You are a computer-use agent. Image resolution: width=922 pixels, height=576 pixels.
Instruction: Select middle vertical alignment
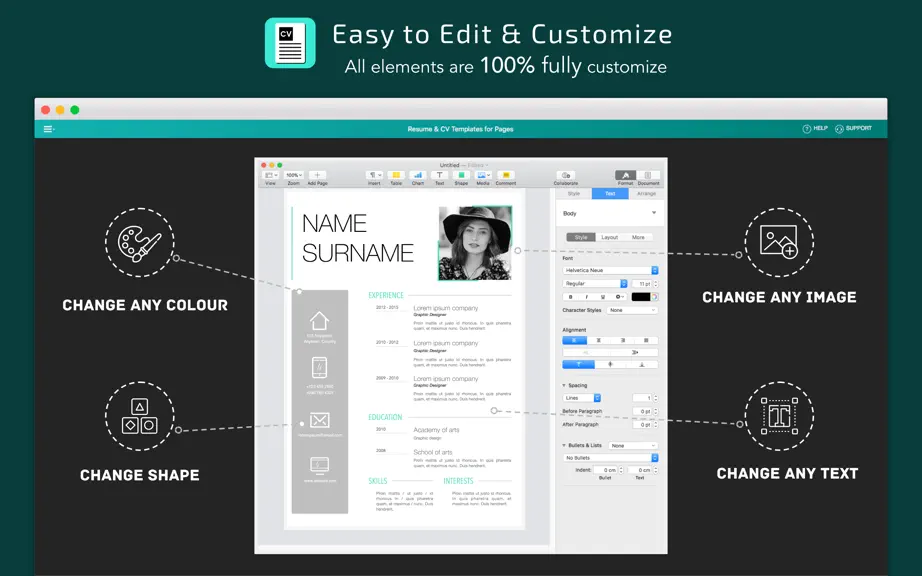[x=610, y=364]
